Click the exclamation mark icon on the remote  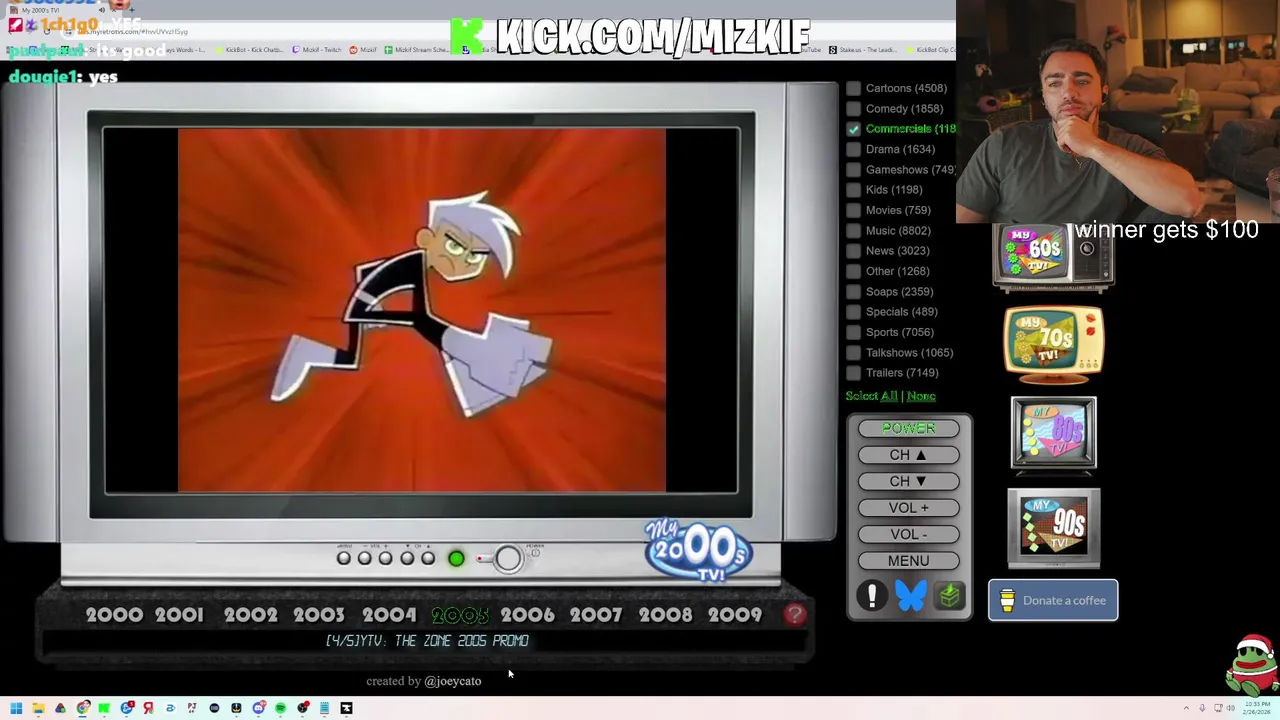pyautogui.click(x=872, y=596)
